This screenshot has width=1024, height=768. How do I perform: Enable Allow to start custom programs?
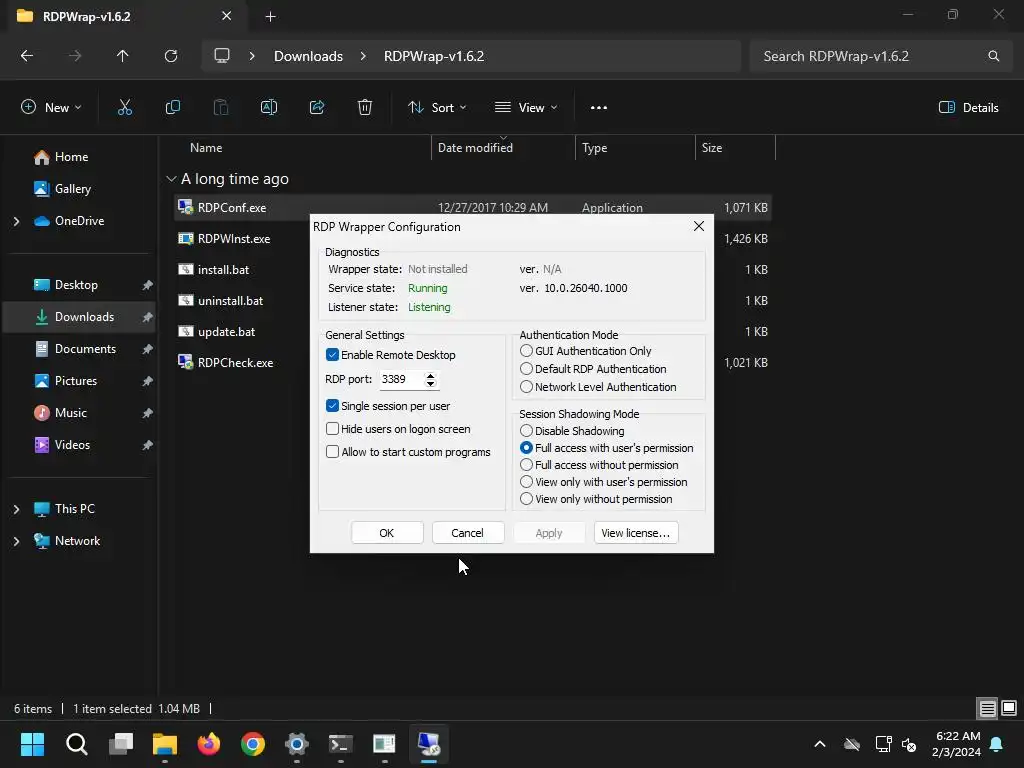[332, 451]
